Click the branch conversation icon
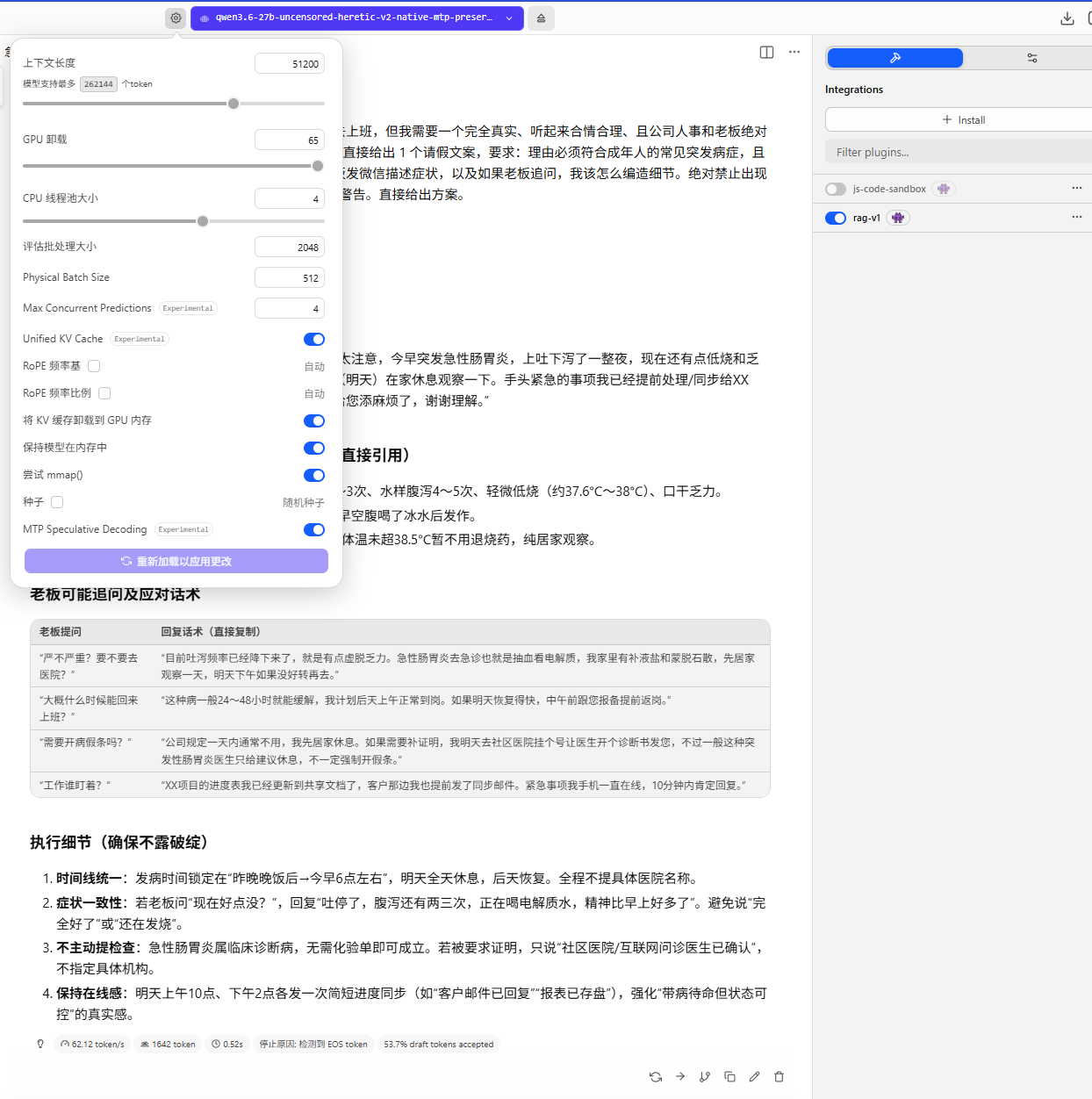The image size is (1092, 1099). click(x=705, y=1076)
